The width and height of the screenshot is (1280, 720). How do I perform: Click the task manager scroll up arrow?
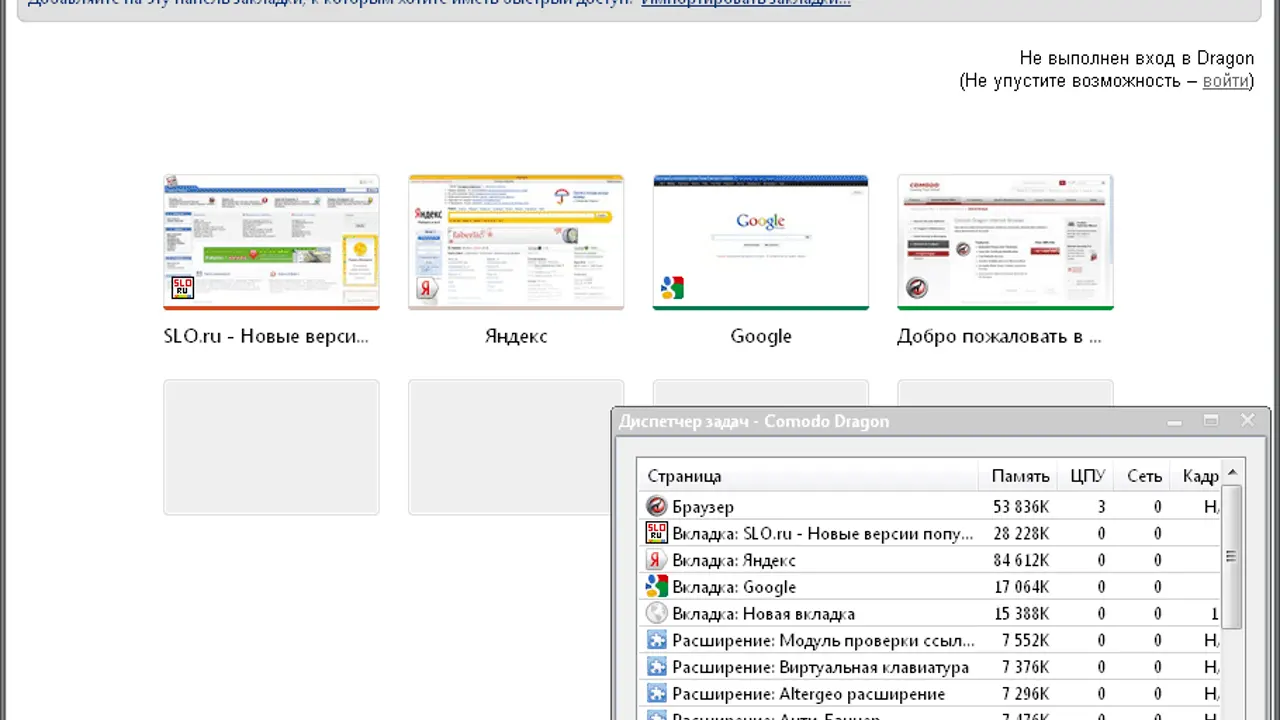tap(1232, 473)
